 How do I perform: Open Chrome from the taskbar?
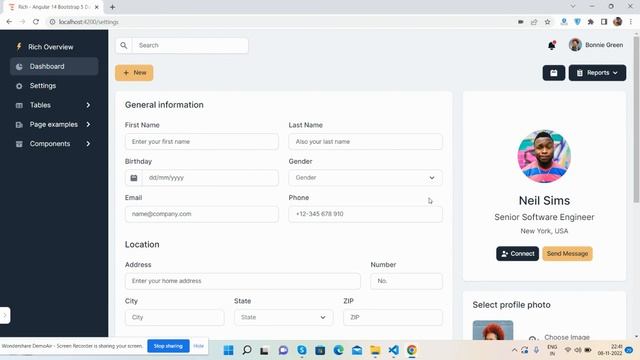pos(412,350)
